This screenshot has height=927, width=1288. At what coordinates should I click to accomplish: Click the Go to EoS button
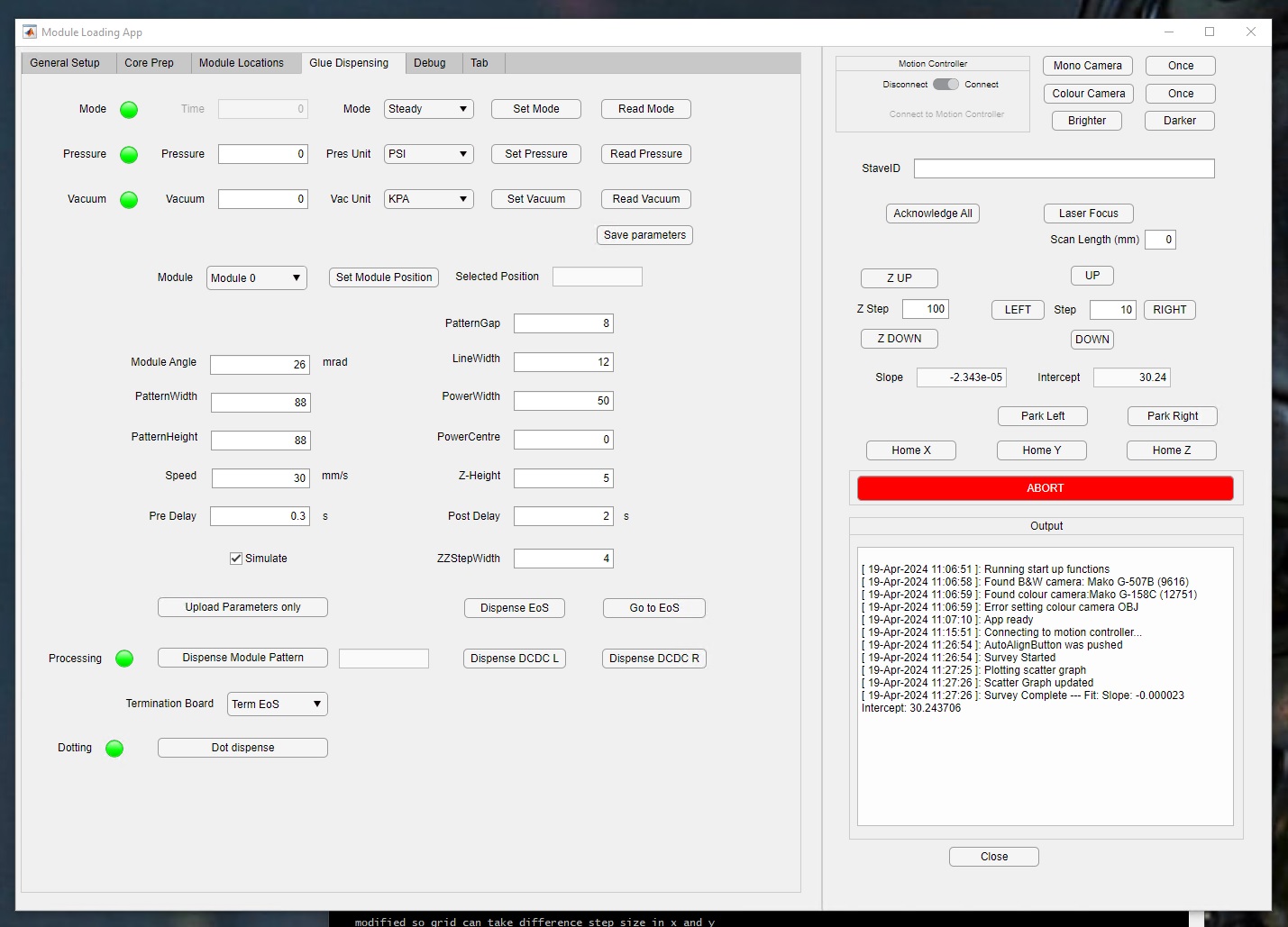[x=654, y=608]
